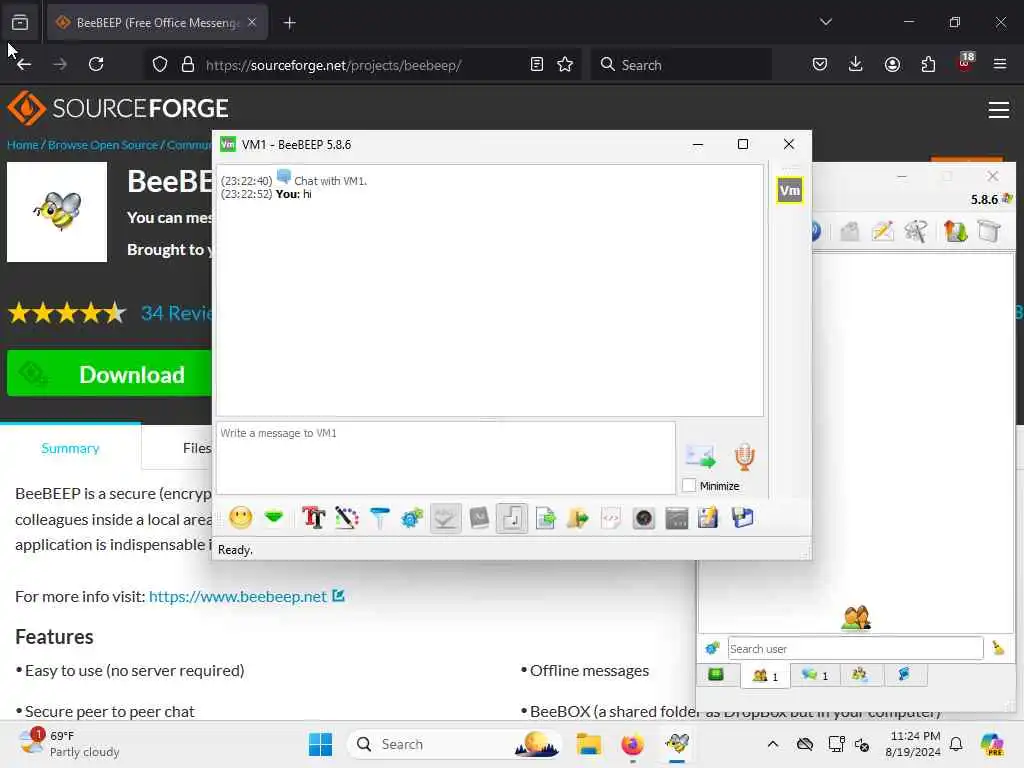Click the pencil note icon in main BeeBEEP window
This screenshot has height=768, width=1024.
pyautogui.click(x=882, y=231)
